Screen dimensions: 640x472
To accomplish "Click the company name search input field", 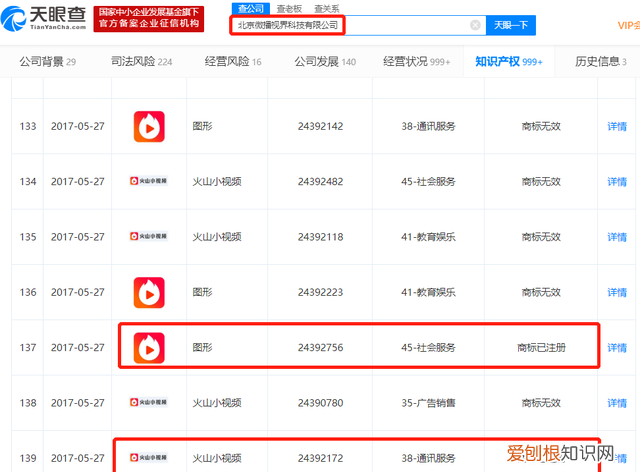I will click(x=358, y=25).
